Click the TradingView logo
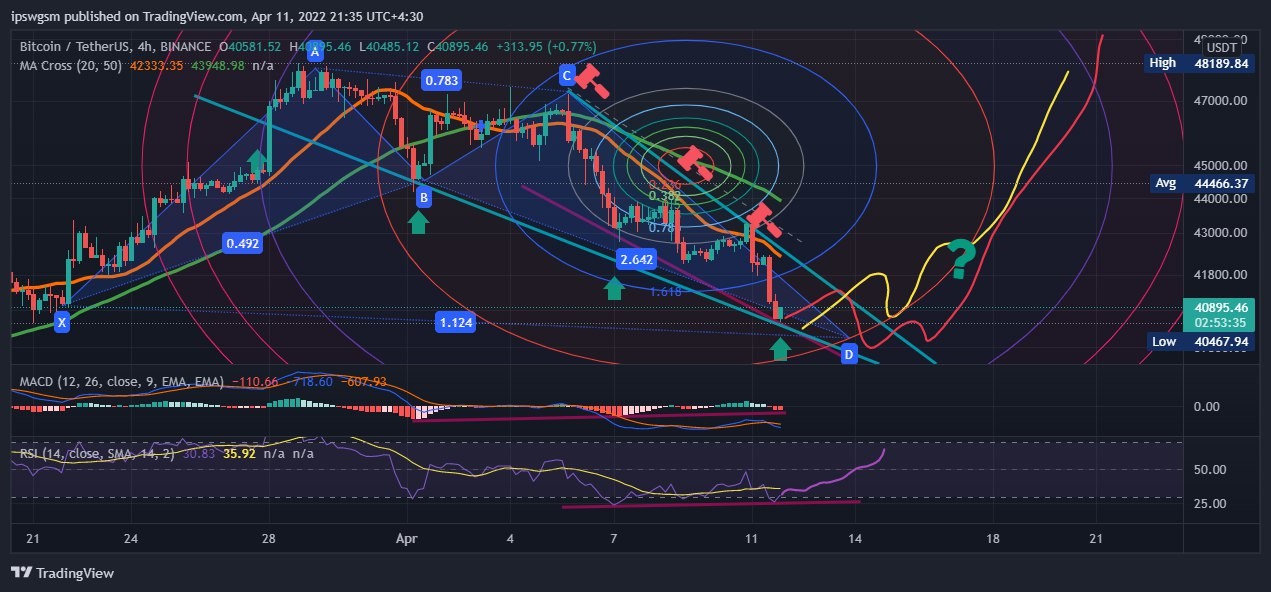This screenshot has height=592, width=1271. click(x=62, y=573)
